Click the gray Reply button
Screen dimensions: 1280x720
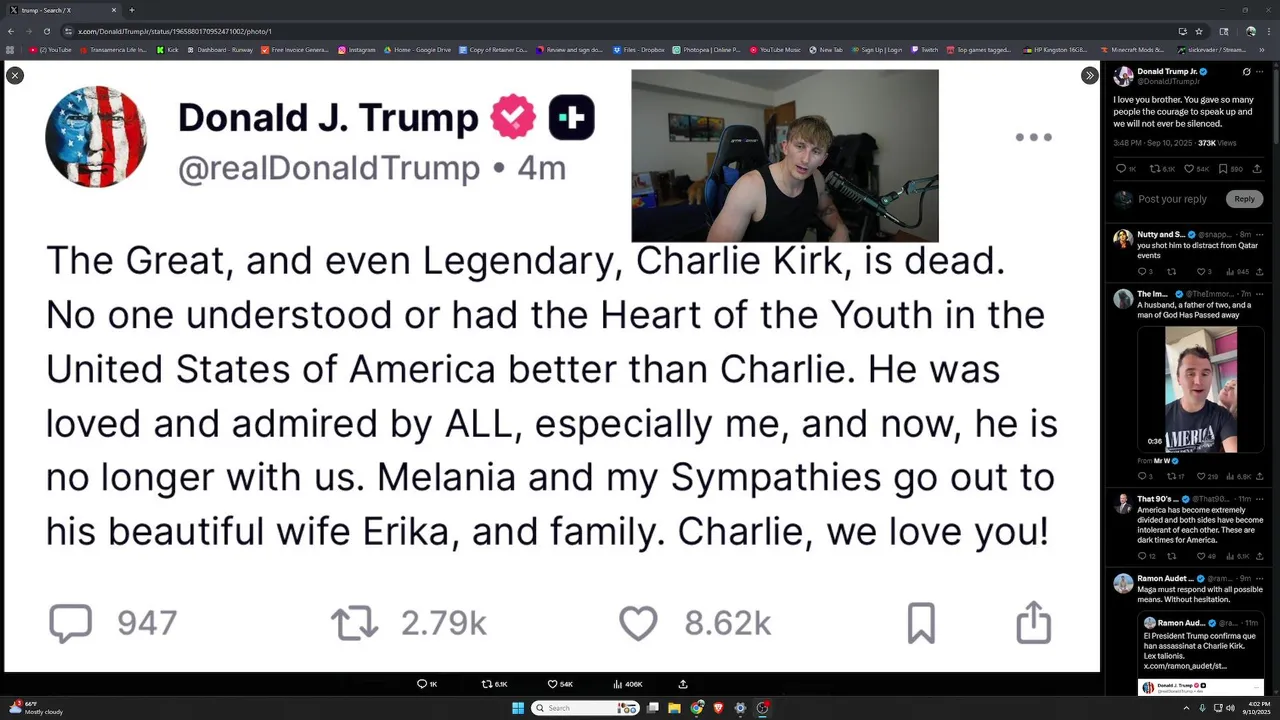coord(1244,199)
